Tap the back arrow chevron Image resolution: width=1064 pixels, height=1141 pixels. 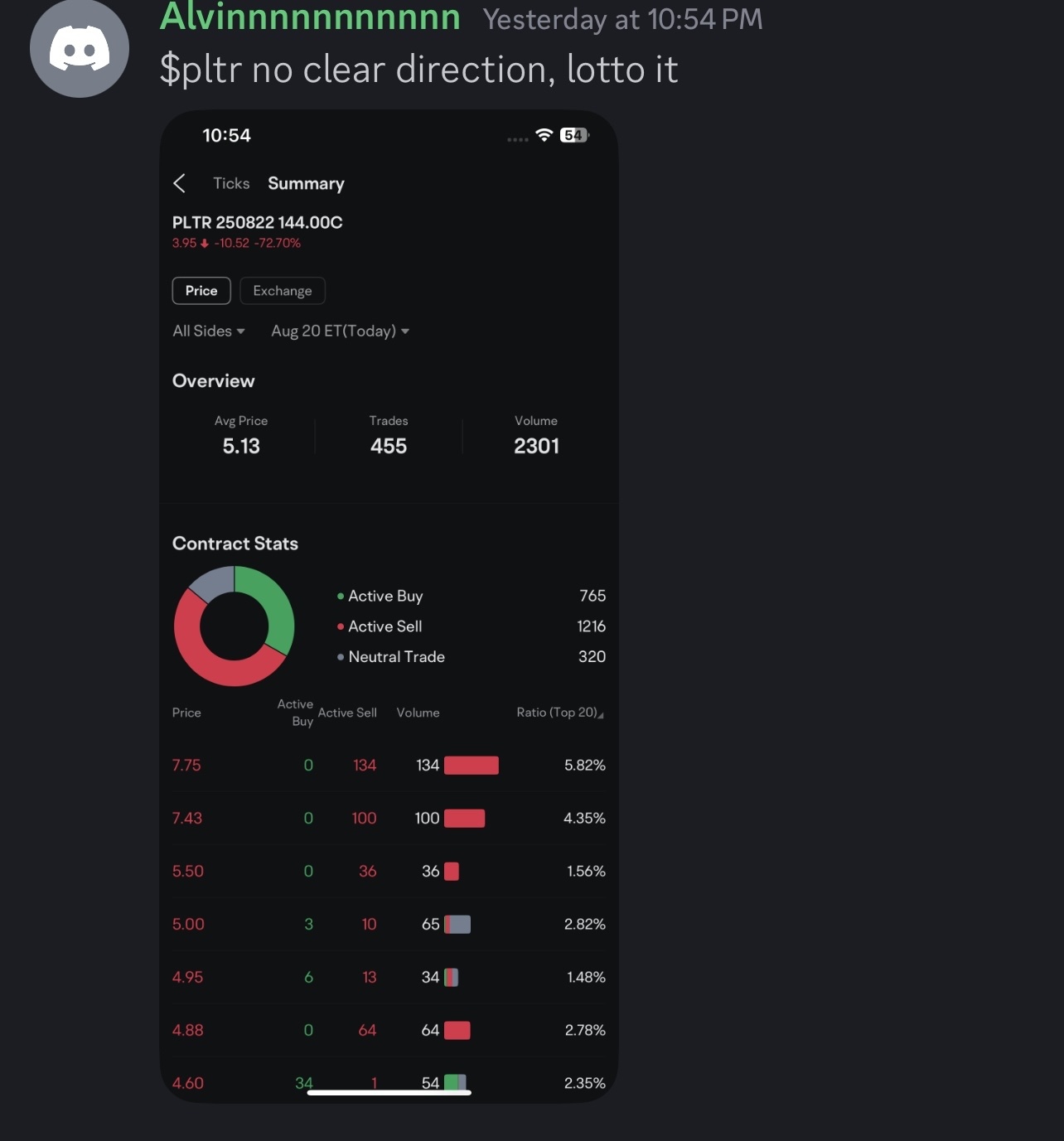[179, 183]
